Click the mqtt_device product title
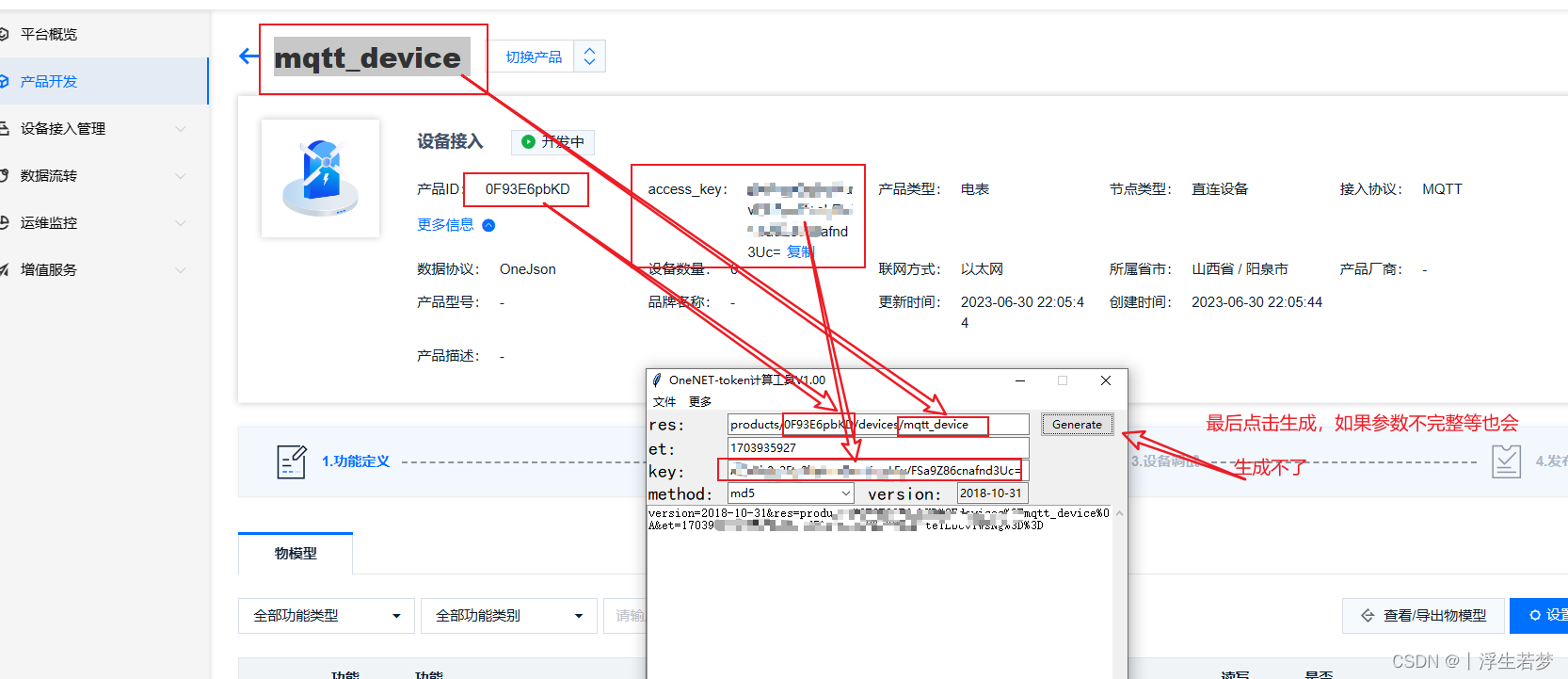Viewport: 1568px width, 679px height. coord(368,57)
